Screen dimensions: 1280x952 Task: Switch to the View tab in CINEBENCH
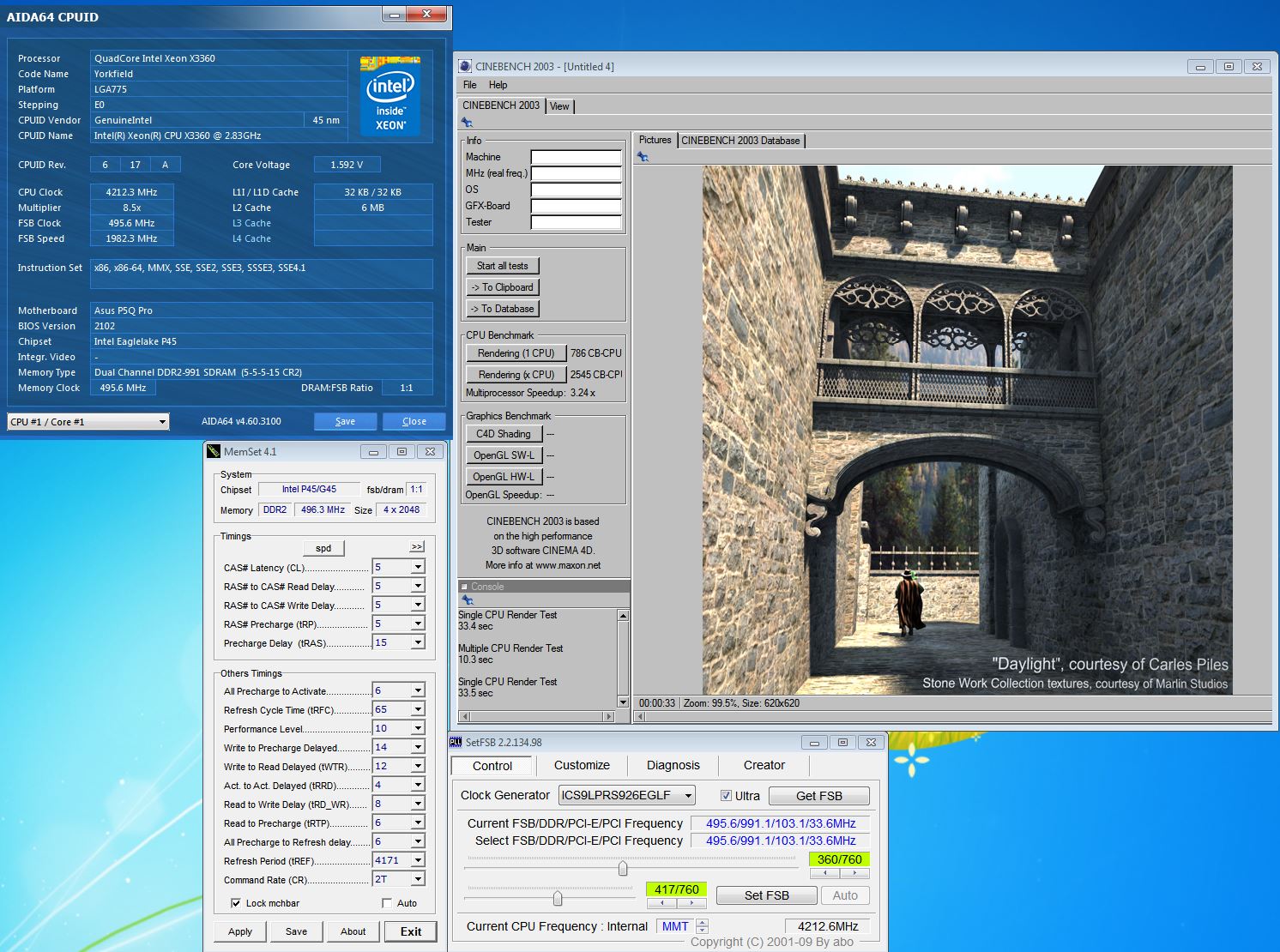559,106
